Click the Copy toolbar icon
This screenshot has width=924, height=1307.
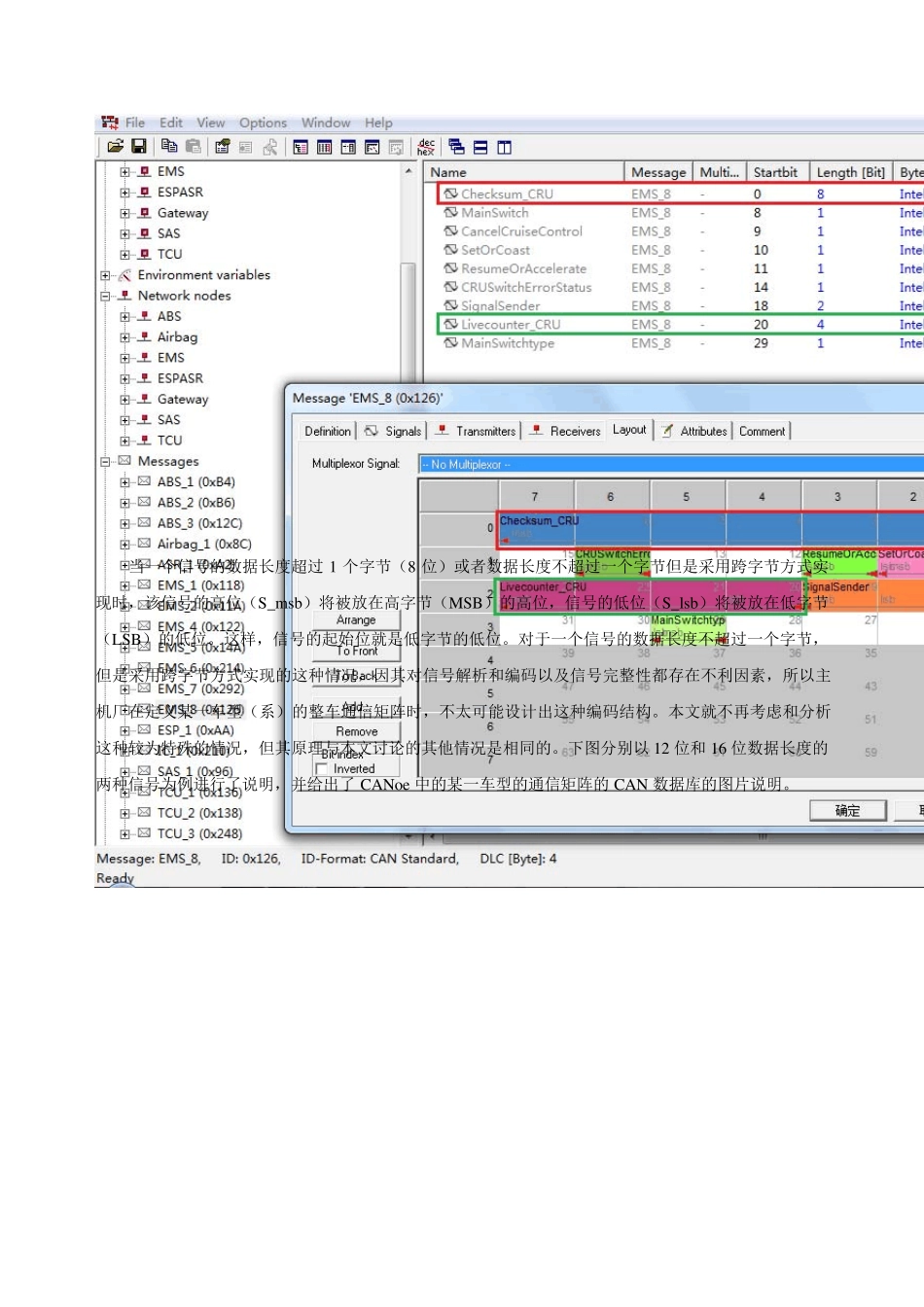click(169, 147)
